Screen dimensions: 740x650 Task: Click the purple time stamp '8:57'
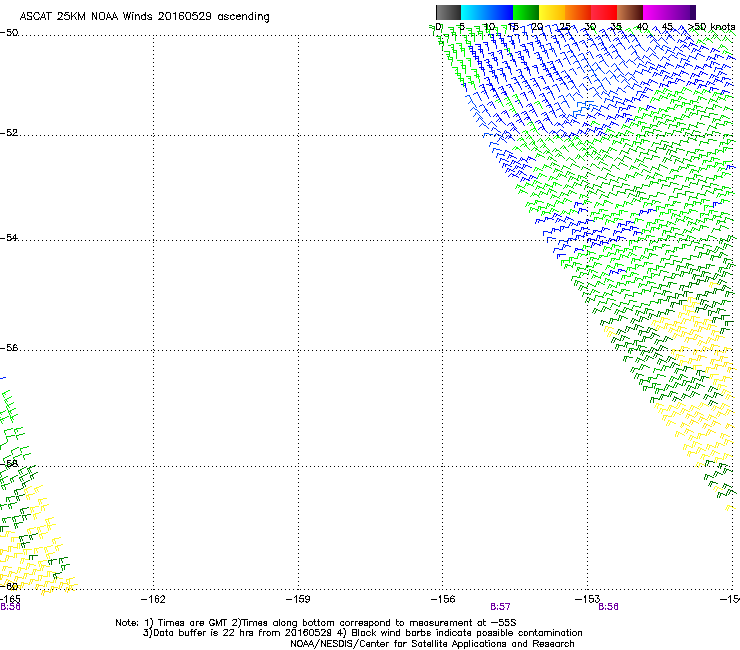(500, 607)
